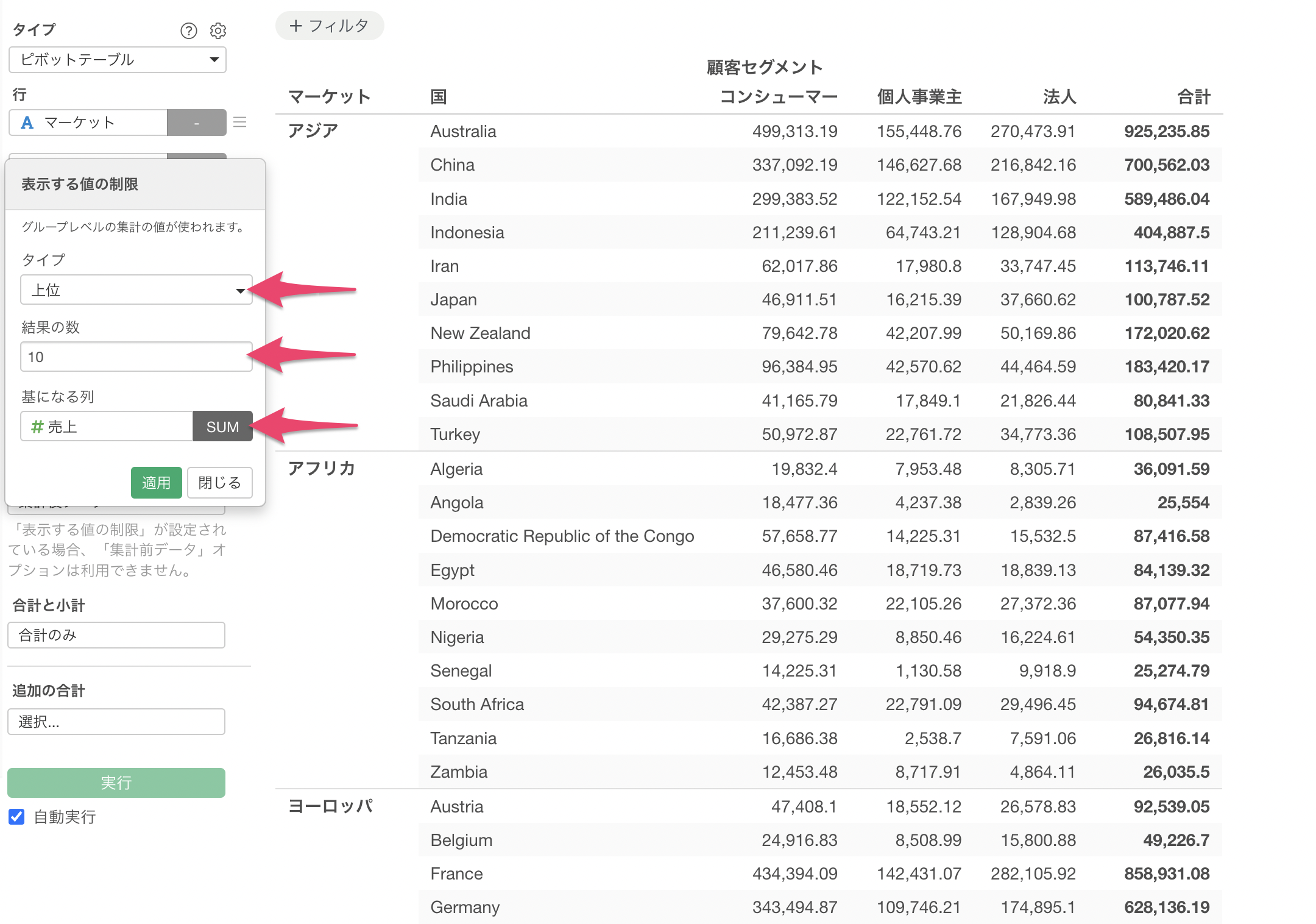Click the コンシューマー column header

click(x=778, y=97)
